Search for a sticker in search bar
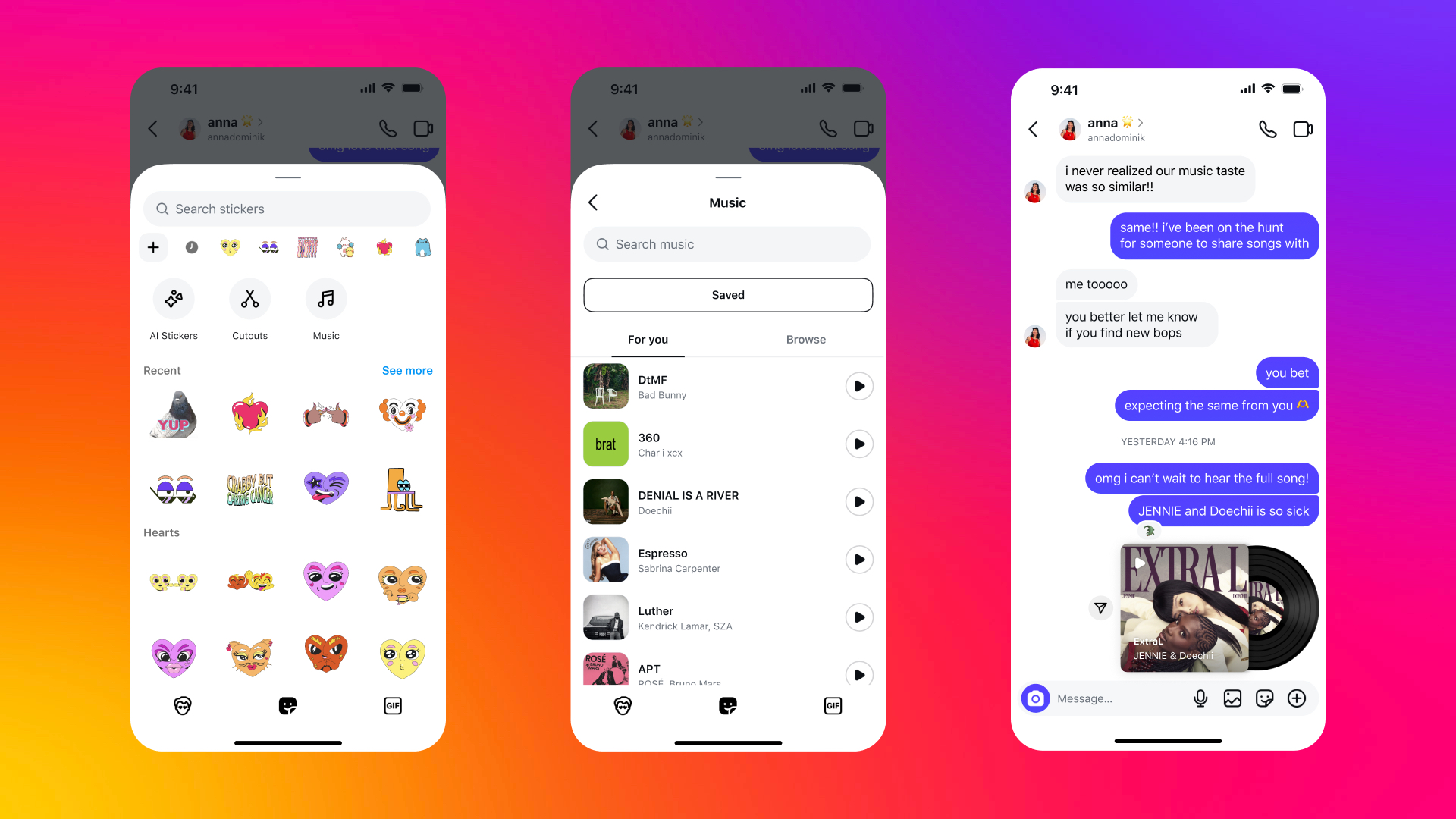The height and width of the screenshot is (819, 1456). click(290, 208)
